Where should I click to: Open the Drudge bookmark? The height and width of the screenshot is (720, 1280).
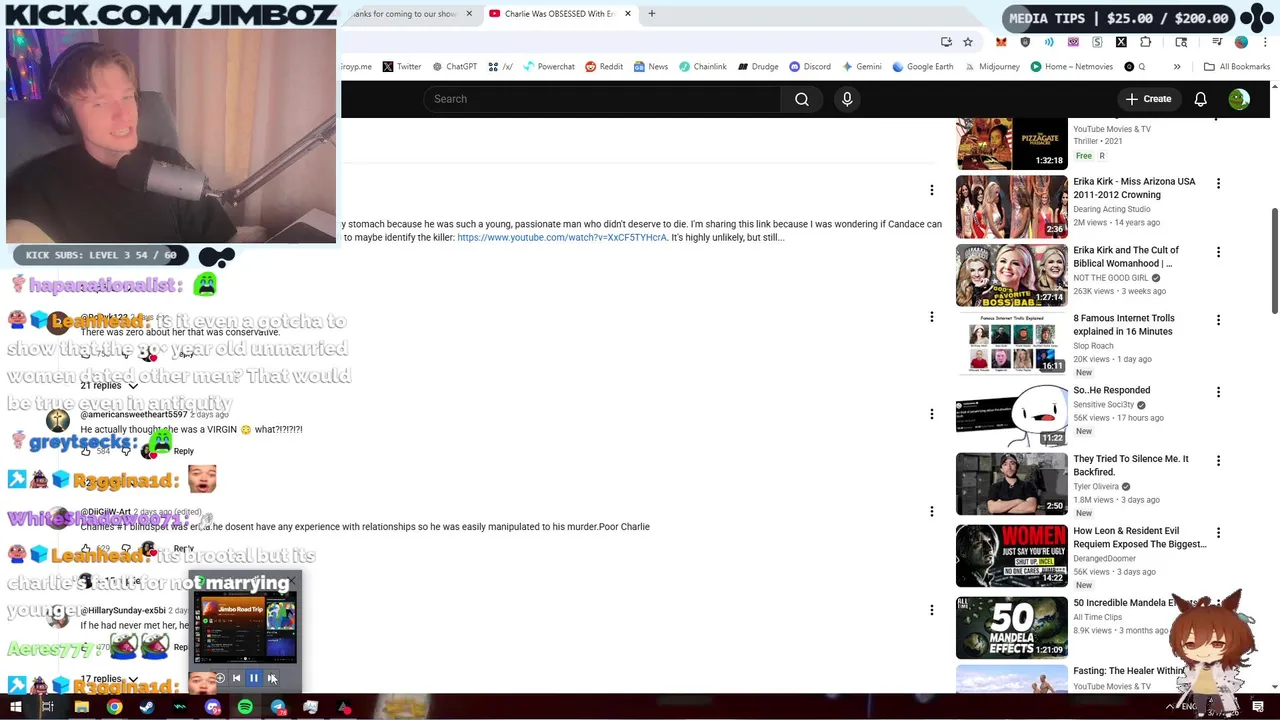tap(758, 67)
